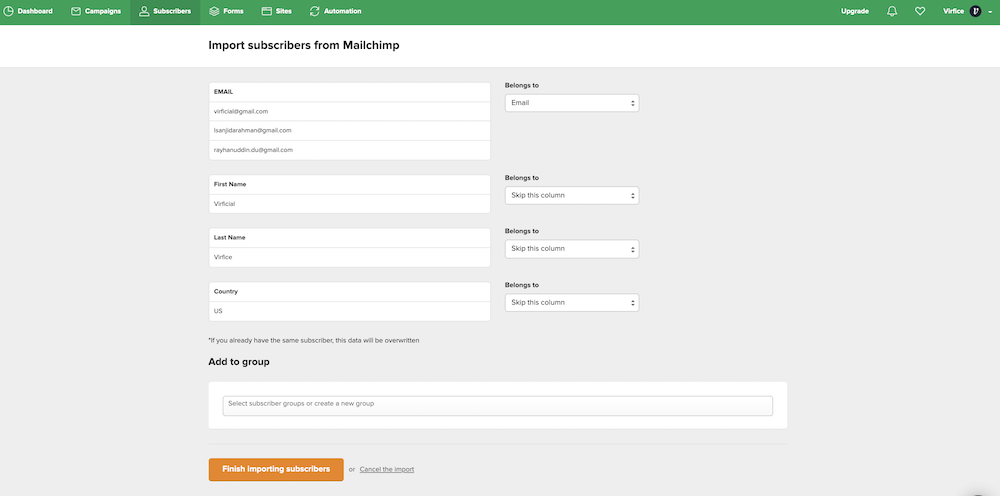Click the Campaigns envelope icon
Screen dimensions: 1000x496
coord(76,11)
